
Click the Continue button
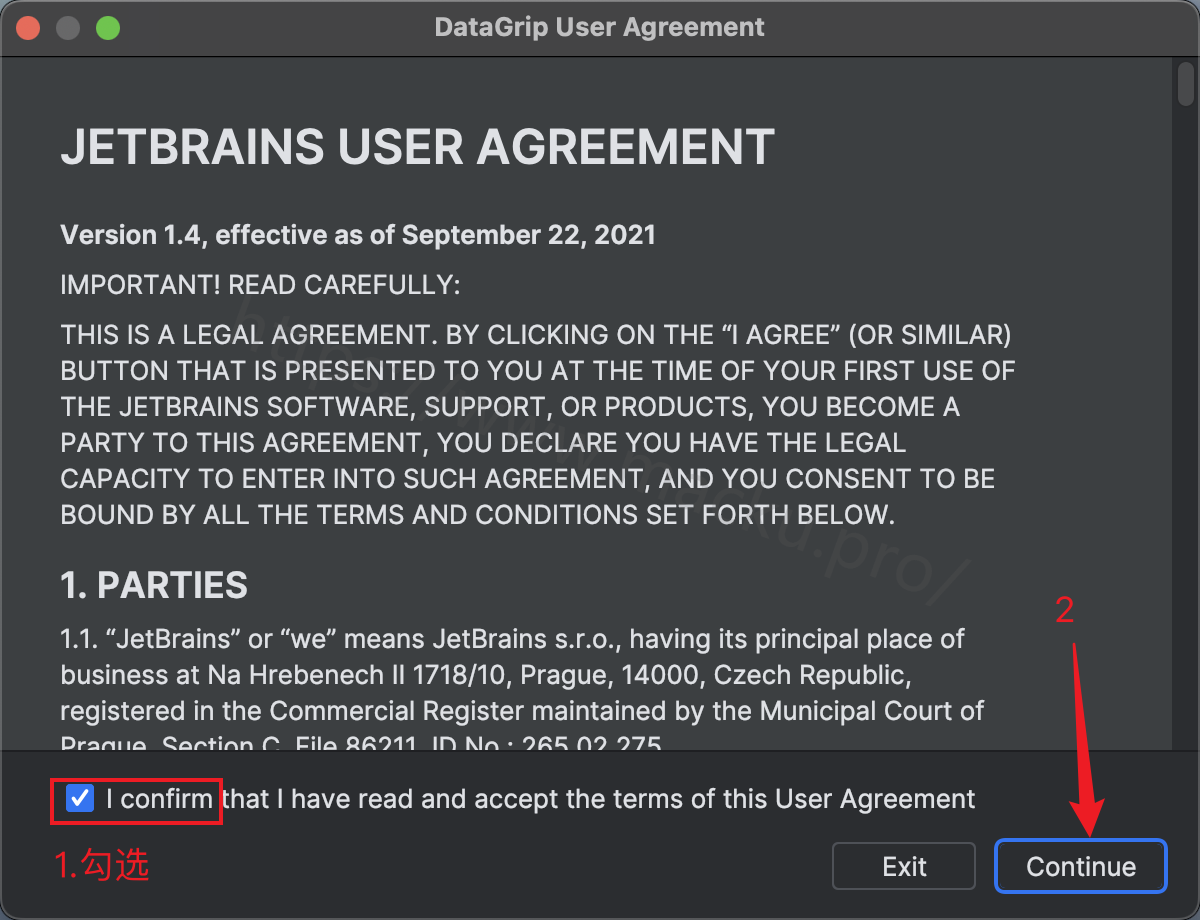pyautogui.click(x=1081, y=866)
